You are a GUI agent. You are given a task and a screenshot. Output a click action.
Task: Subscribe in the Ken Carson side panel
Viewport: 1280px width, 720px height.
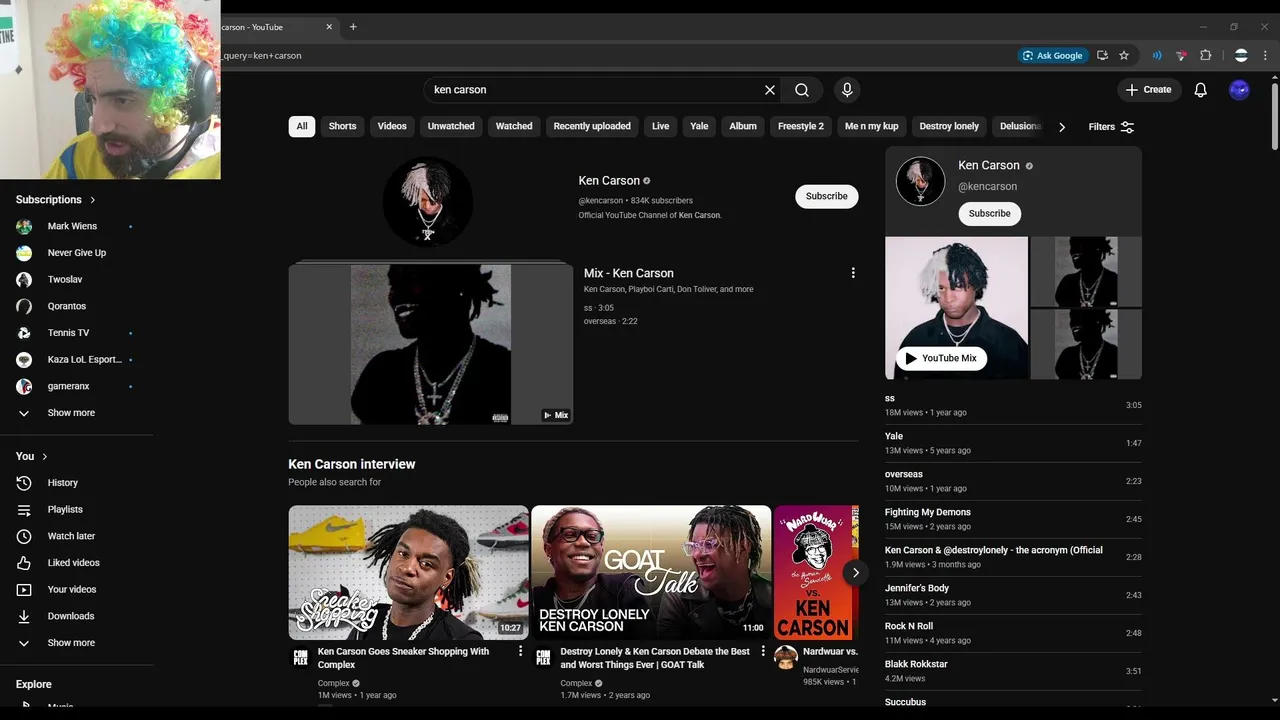989,213
